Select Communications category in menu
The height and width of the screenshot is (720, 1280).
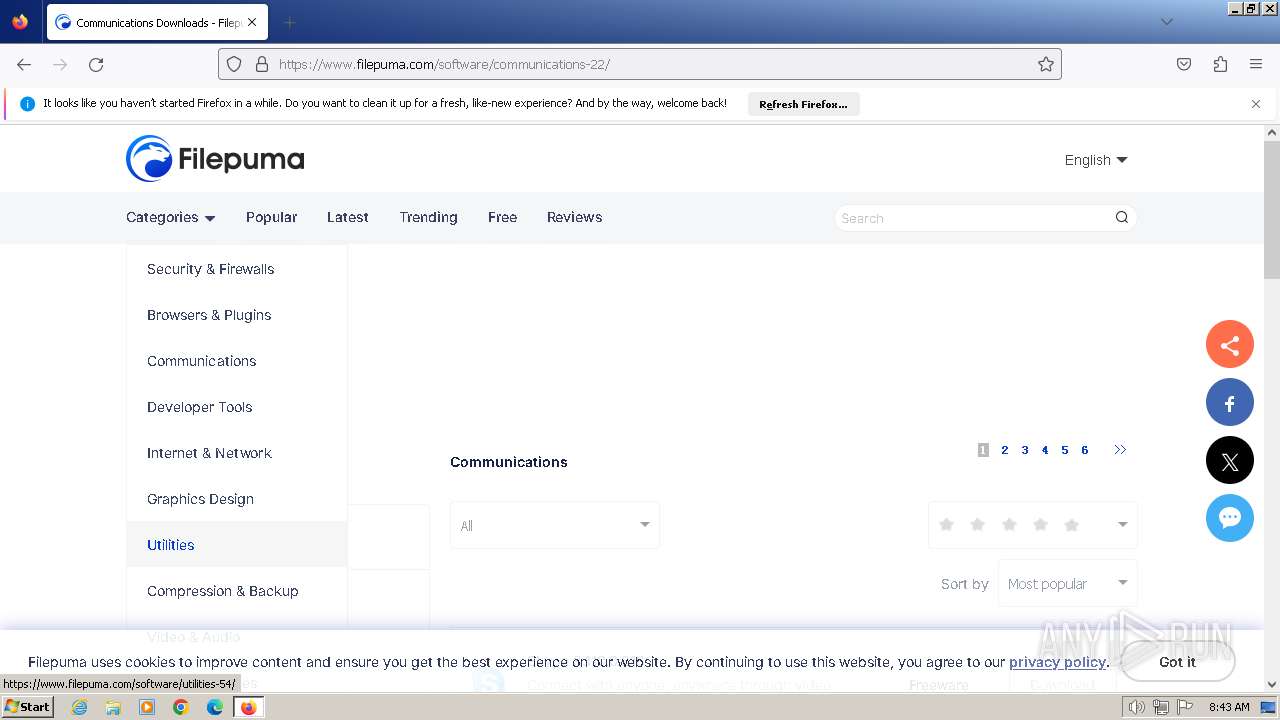(x=237, y=361)
